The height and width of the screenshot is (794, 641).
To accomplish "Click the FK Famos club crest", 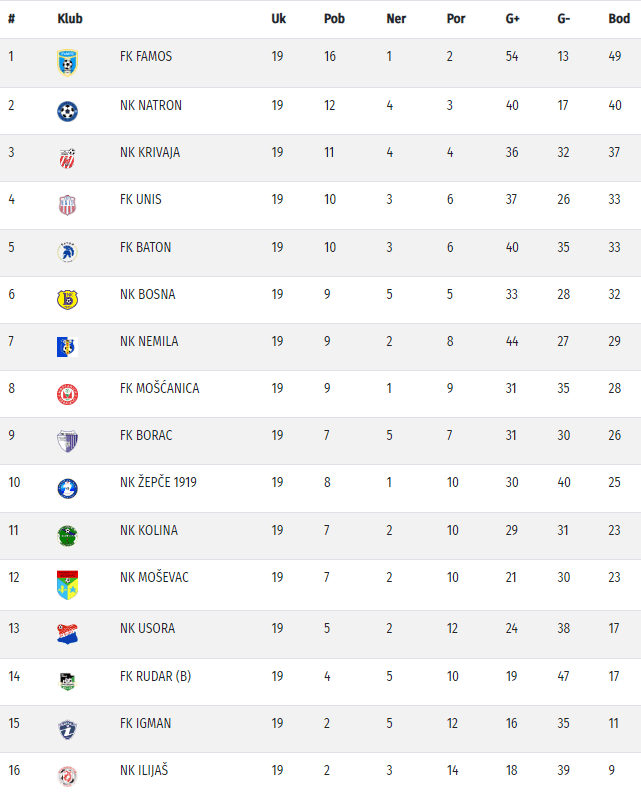I will point(67,63).
